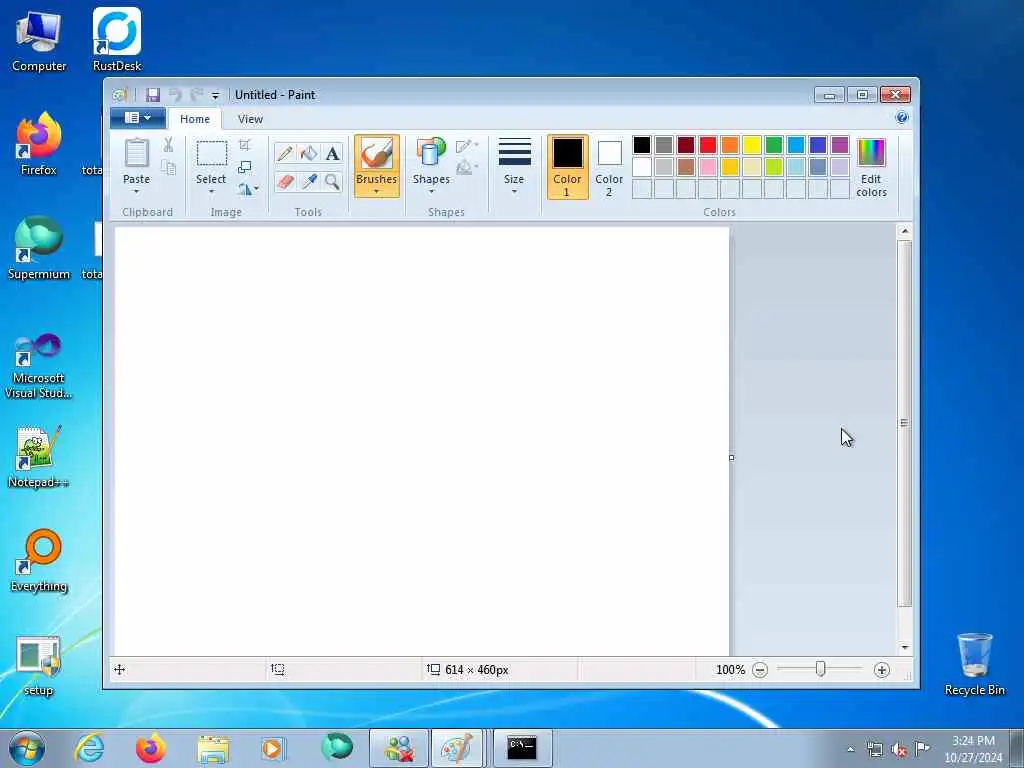Open the Shapes gallery icon
Viewport: 1024px width, 768px height.
tap(431, 153)
